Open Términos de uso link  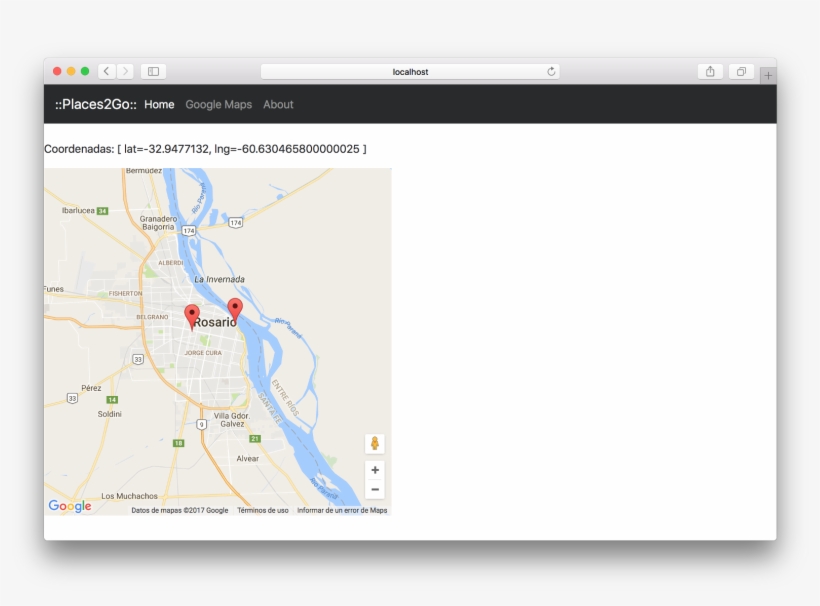click(x=263, y=510)
